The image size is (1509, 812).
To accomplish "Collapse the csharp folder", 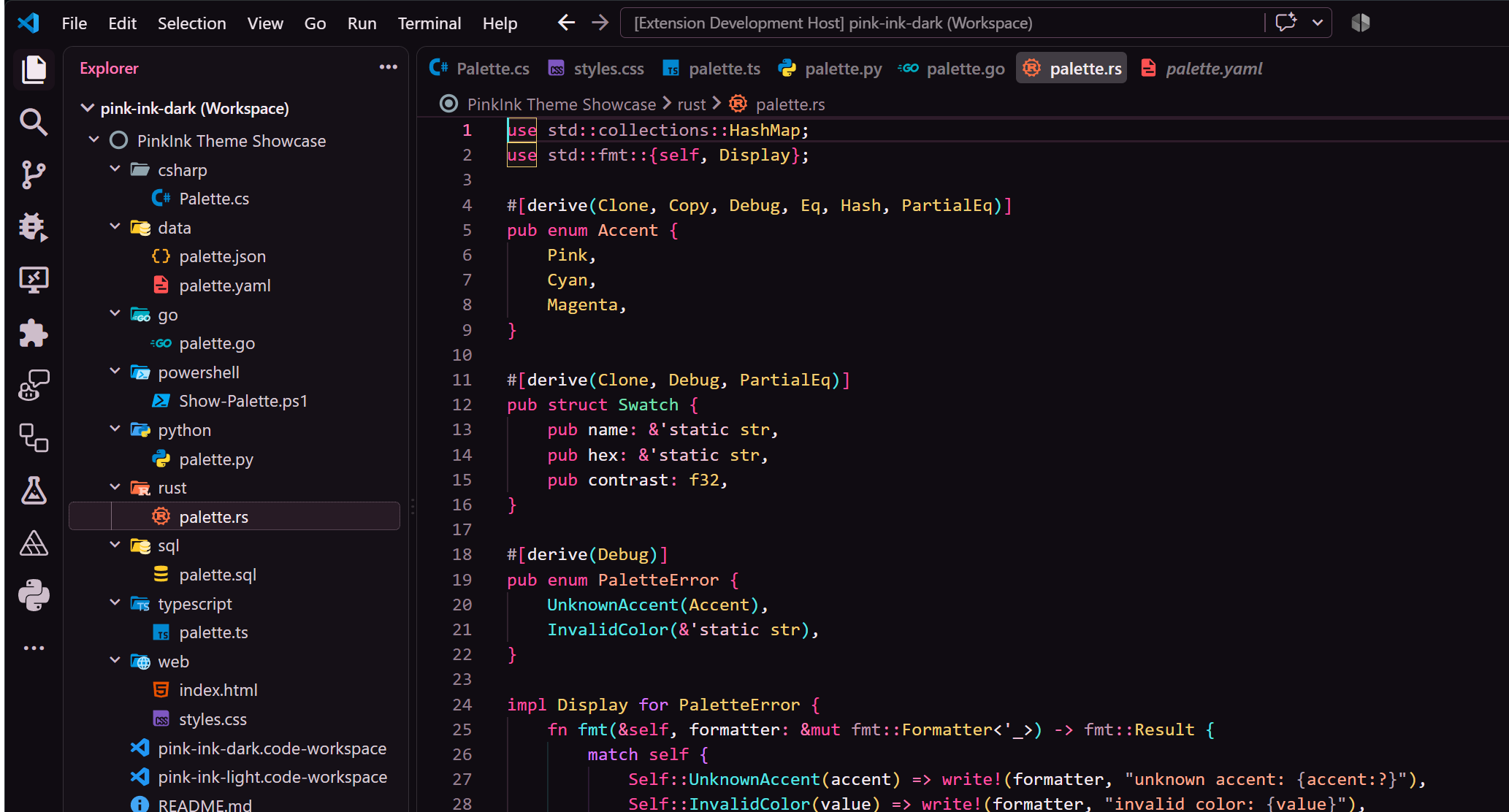I will (x=115, y=169).
